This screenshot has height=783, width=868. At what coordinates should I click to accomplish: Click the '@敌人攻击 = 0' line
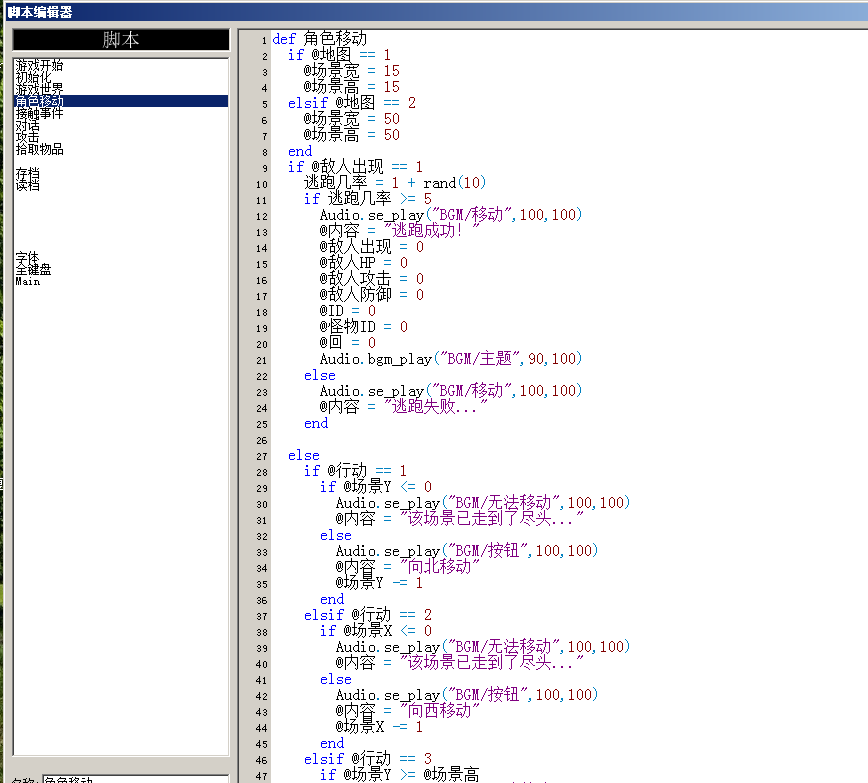371,279
